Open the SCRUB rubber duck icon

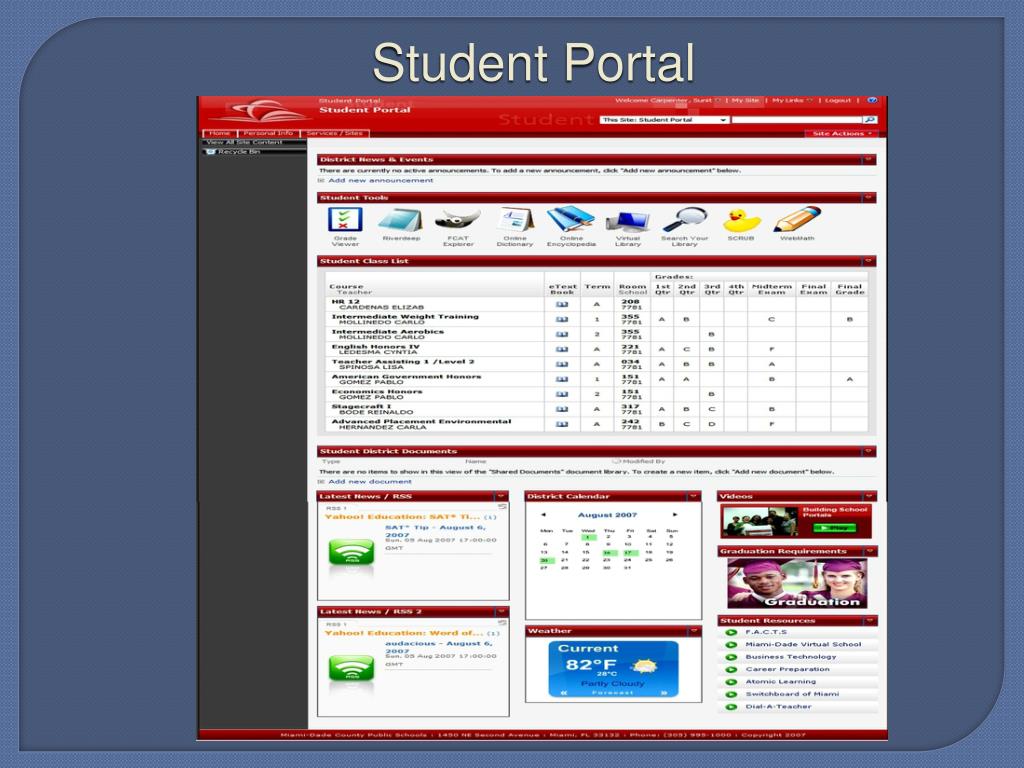[741, 220]
